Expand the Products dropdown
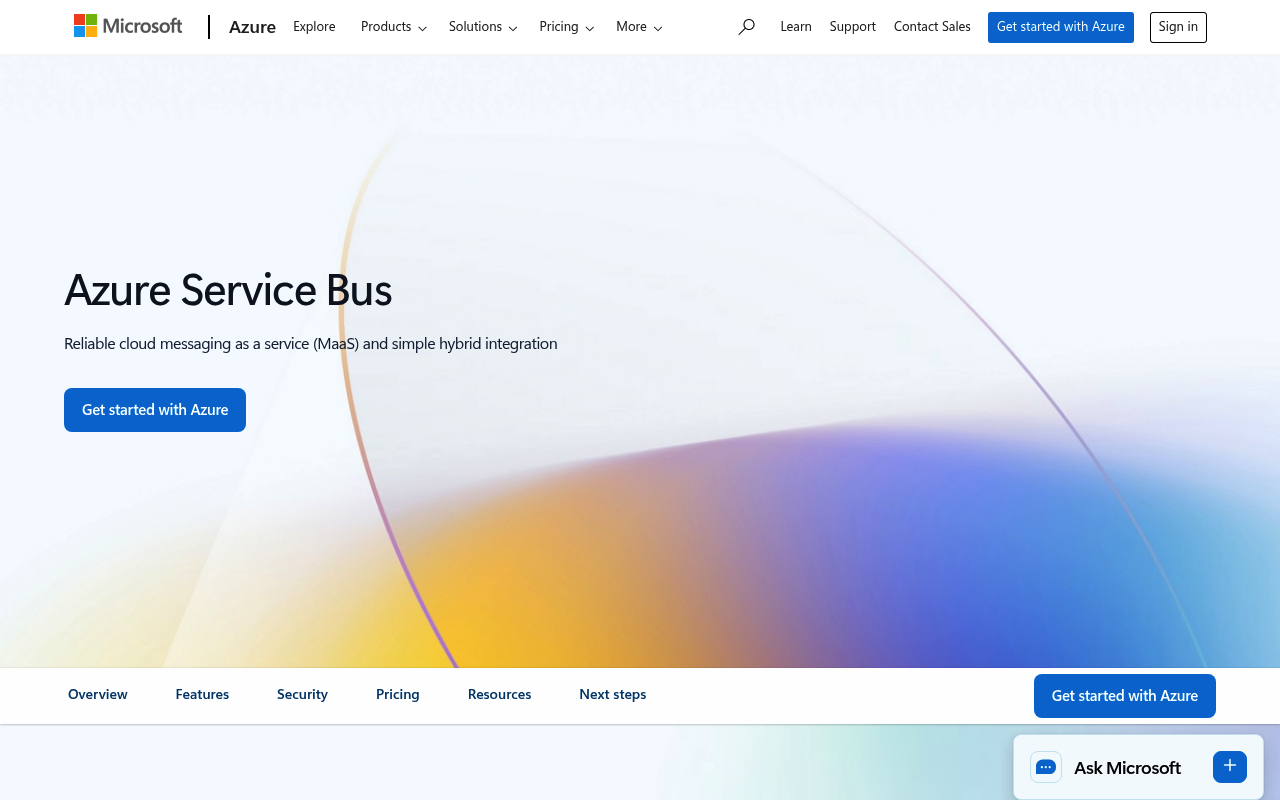 [x=394, y=27]
